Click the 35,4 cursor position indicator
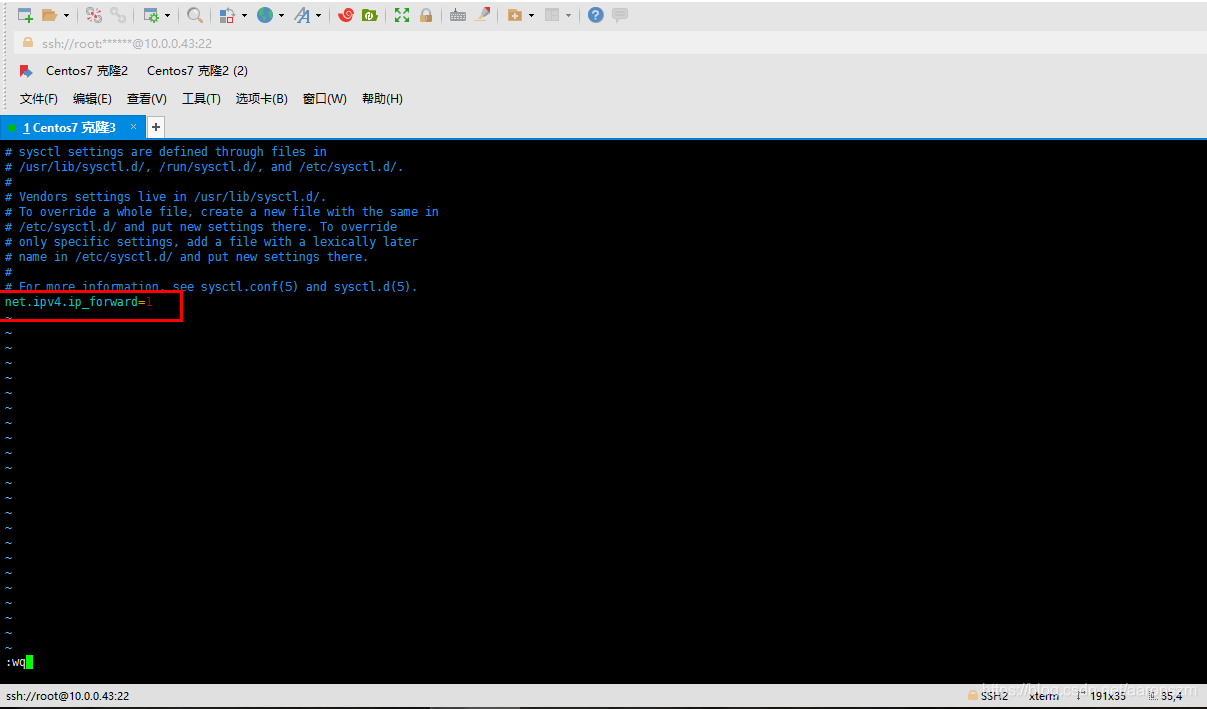Image resolution: width=1207 pixels, height=709 pixels. coord(1171,696)
